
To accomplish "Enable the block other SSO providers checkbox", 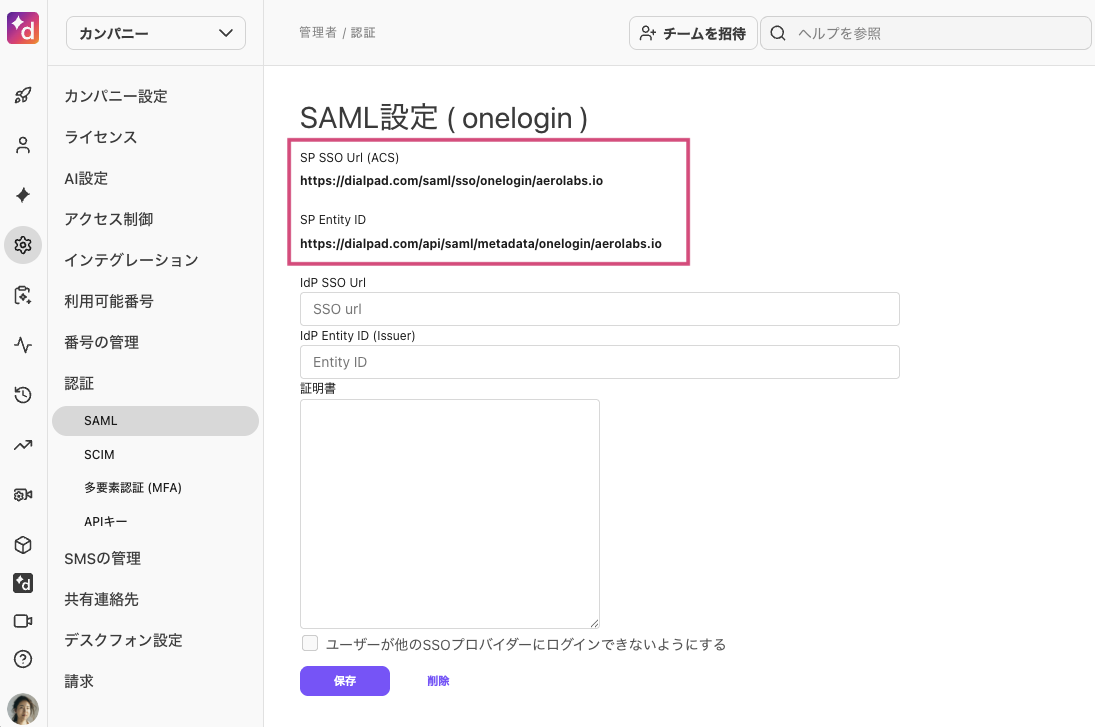I will point(310,643).
